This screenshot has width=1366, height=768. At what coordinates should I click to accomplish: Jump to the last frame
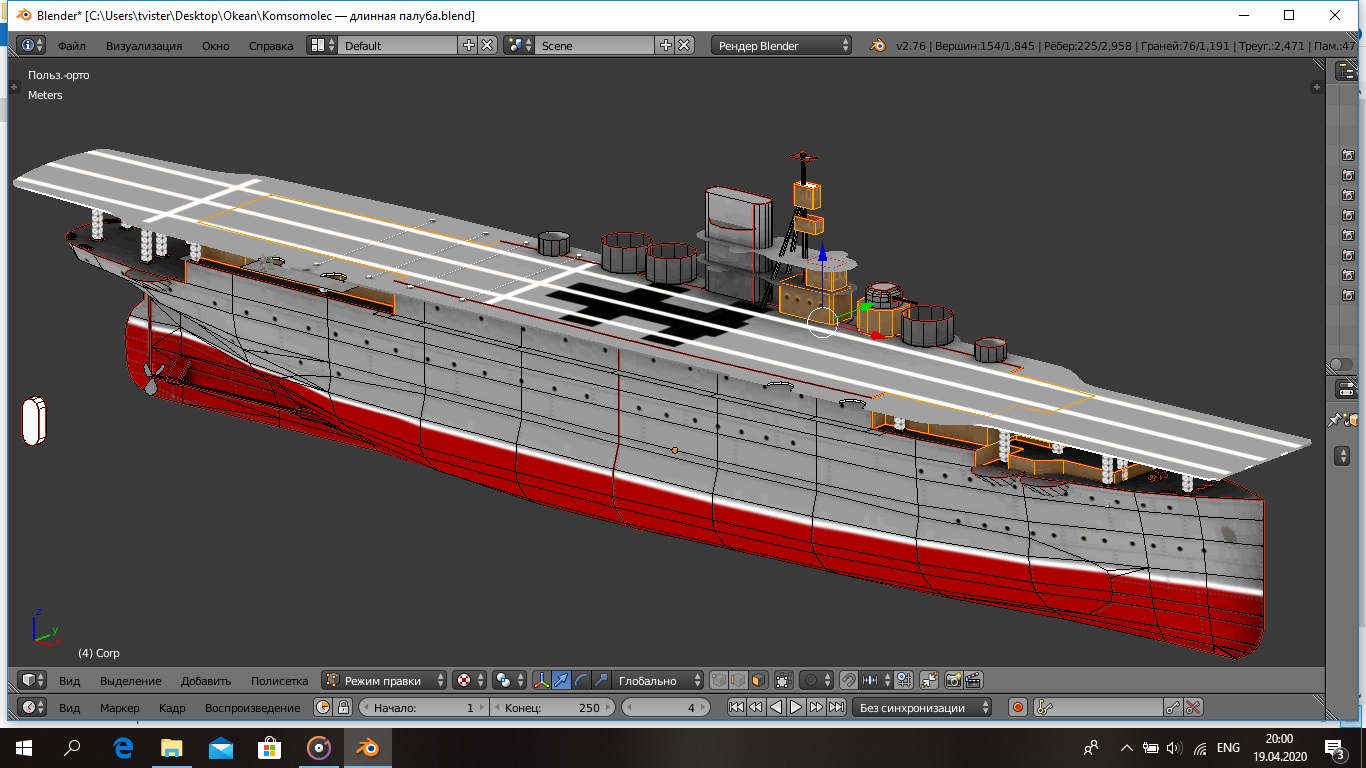coord(836,708)
